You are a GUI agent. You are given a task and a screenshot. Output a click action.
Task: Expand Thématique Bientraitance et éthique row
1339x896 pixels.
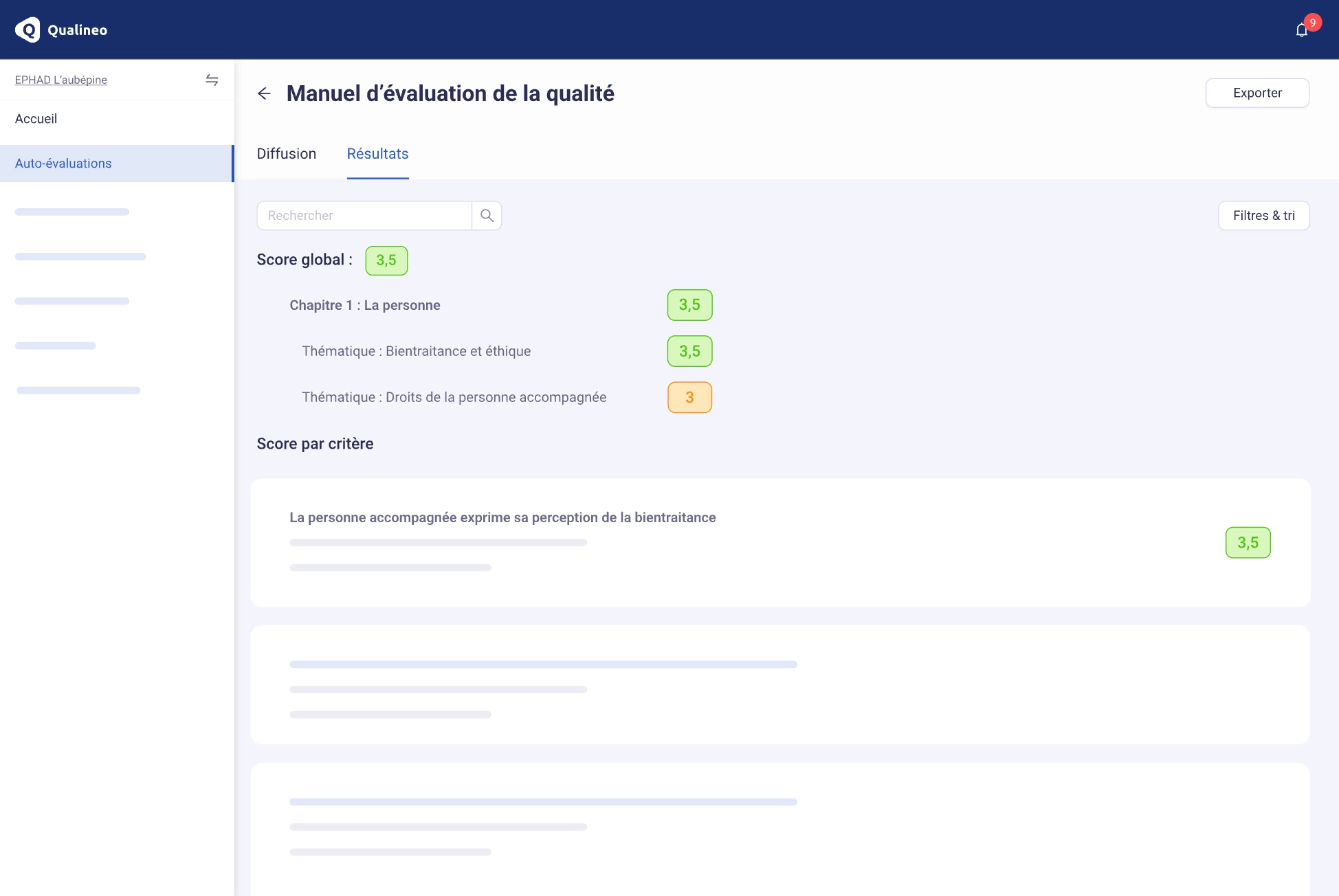point(416,351)
